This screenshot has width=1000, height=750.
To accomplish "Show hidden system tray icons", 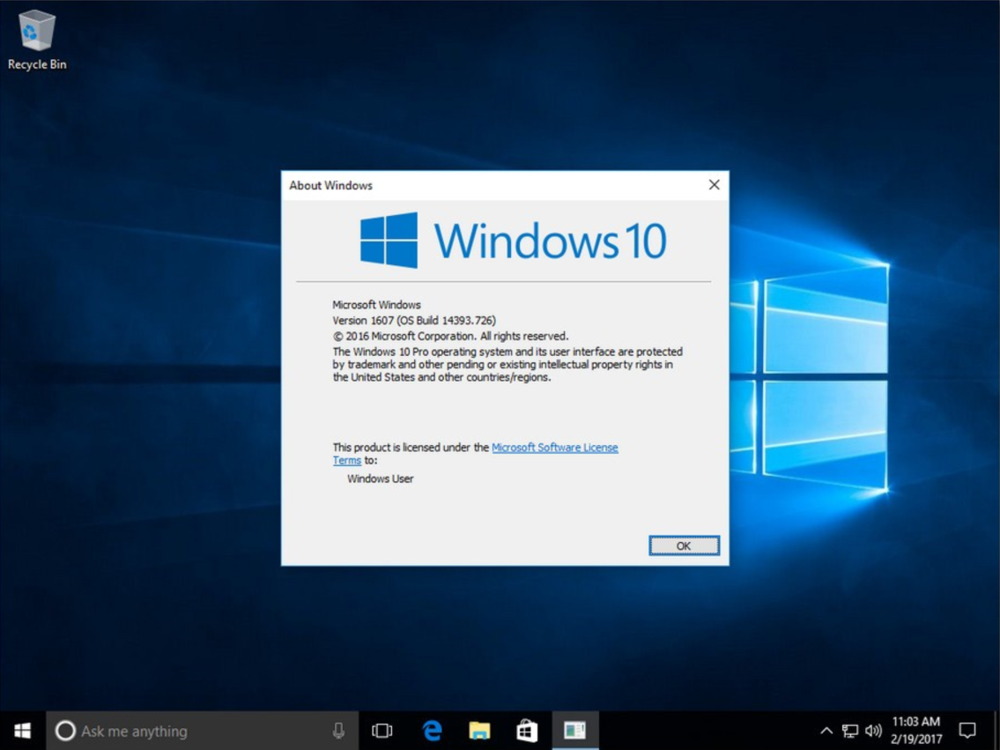I will [826, 731].
